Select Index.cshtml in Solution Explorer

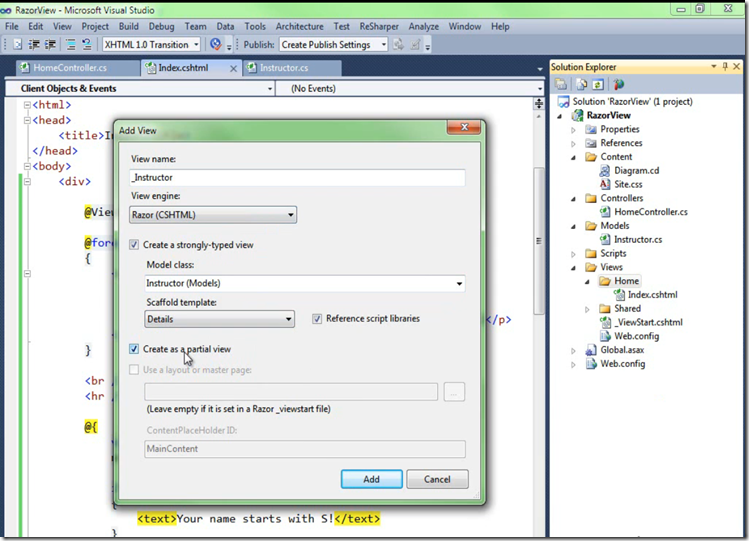653,295
